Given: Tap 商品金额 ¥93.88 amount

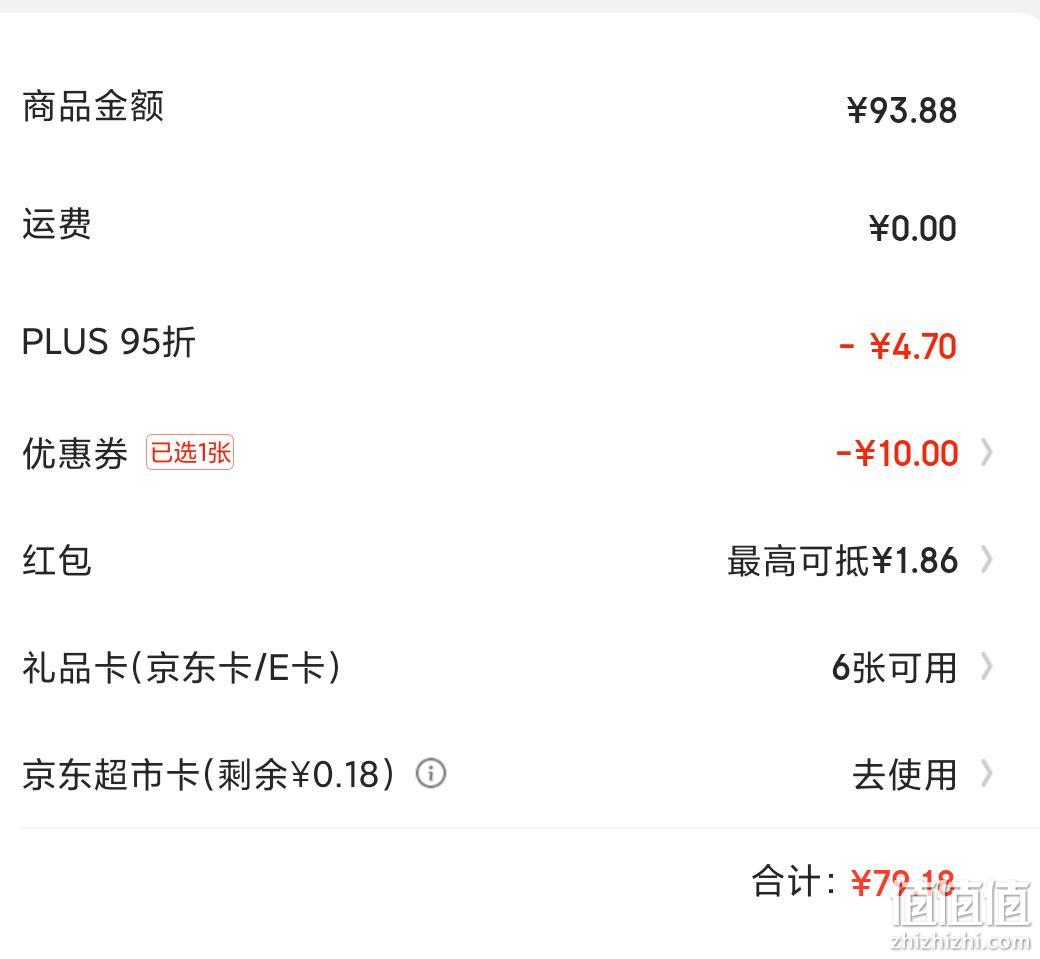Looking at the screenshot, I should click(x=902, y=110).
